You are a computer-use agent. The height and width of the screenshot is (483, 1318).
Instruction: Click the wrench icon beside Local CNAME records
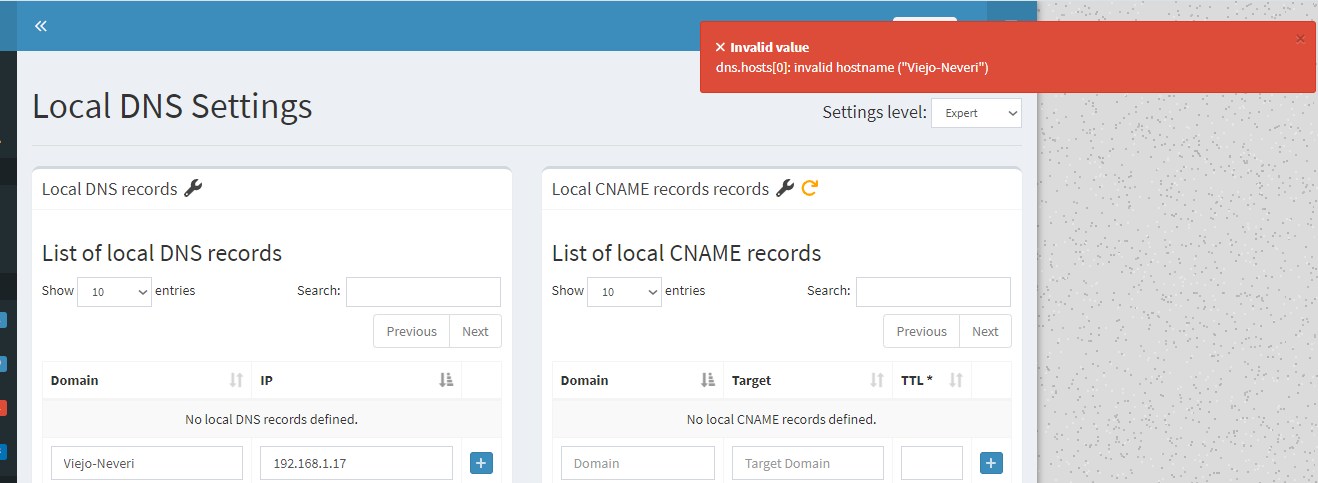[785, 188]
